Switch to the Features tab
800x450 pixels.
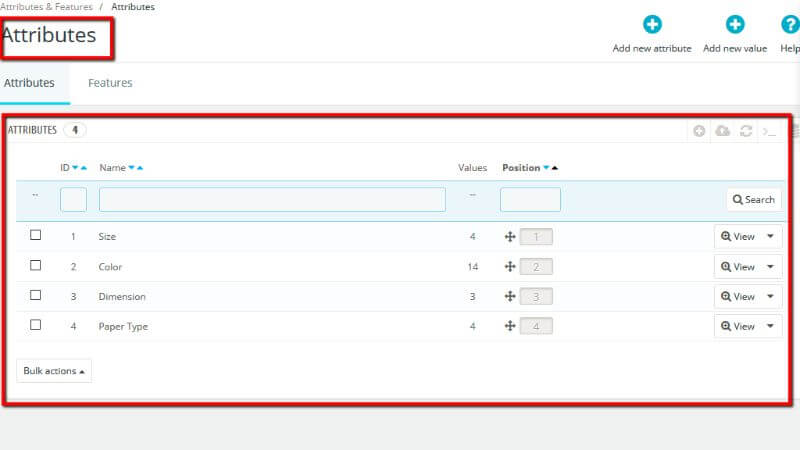pyautogui.click(x=110, y=83)
